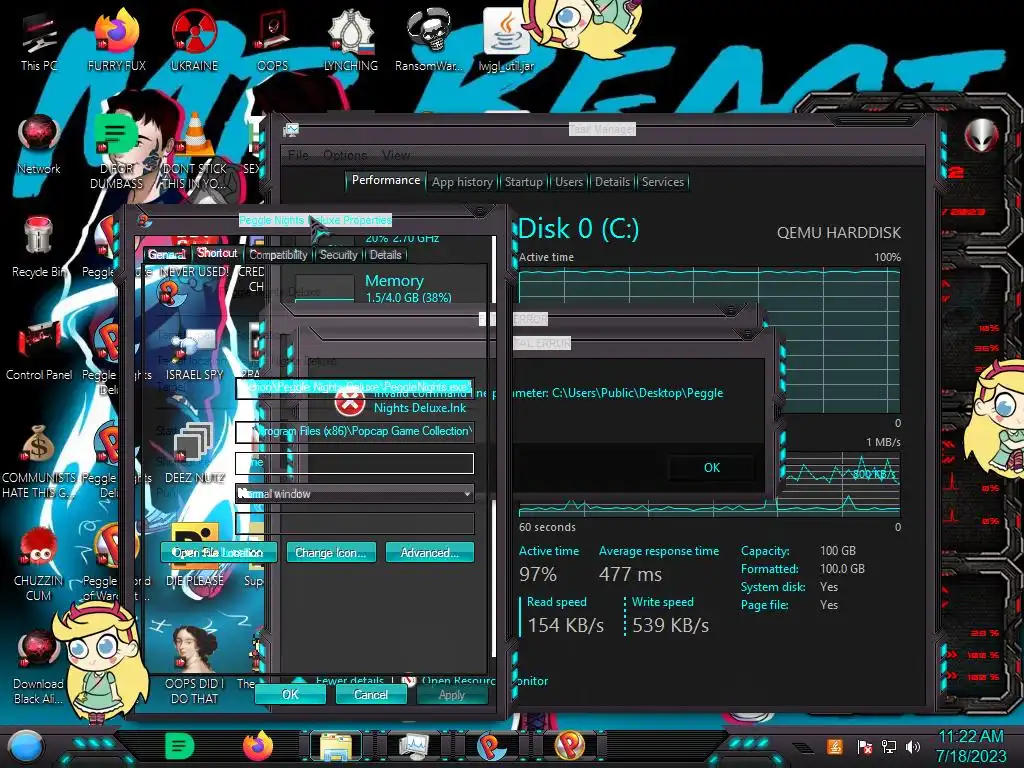Viewport: 1024px width, 768px height.
Task: Open the network tray icon
Action: click(x=889, y=746)
